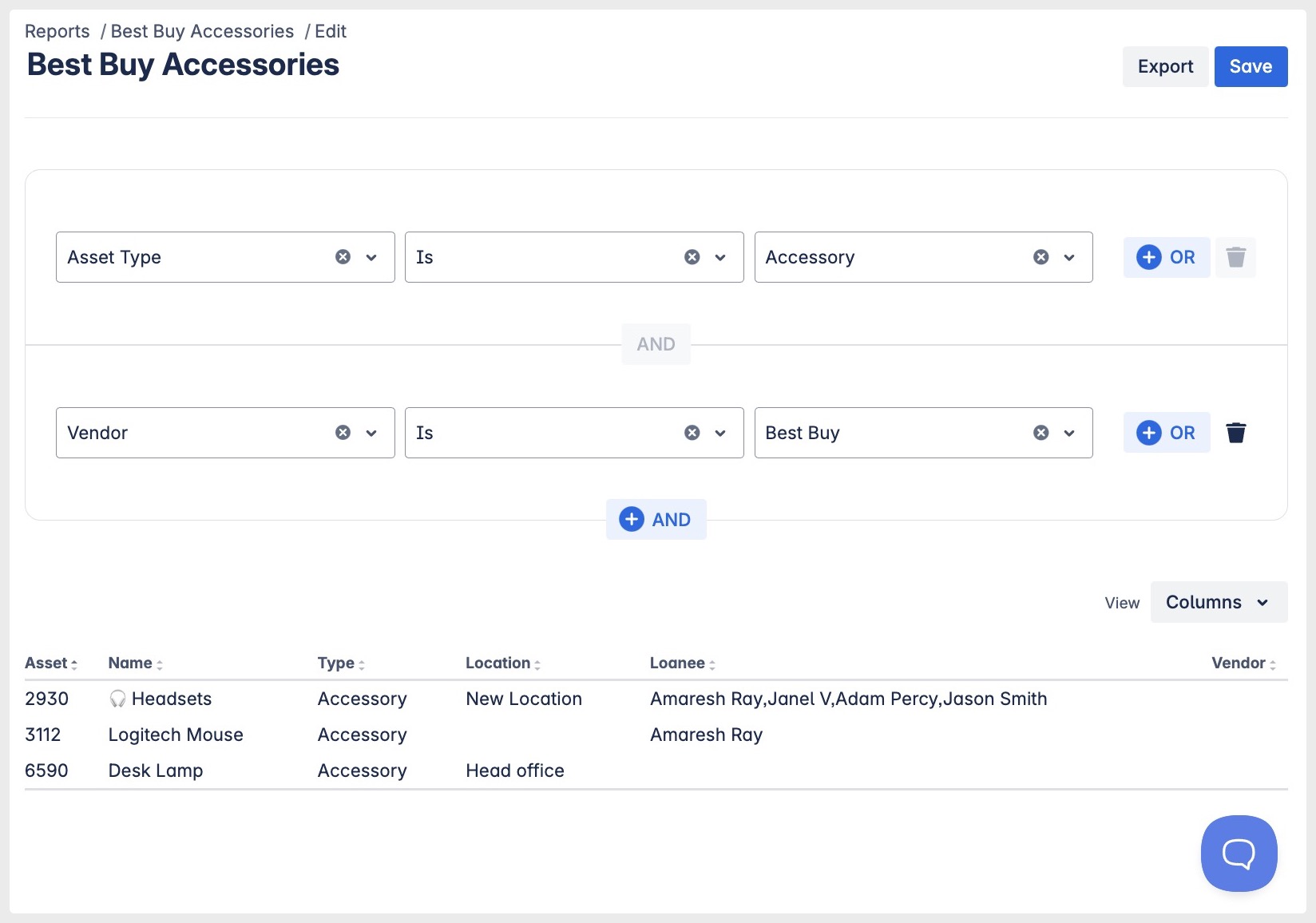This screenshot has height=923, width=1316.
Task: Save the Best Buy Accessories report
Action: tap(1251, 66)
